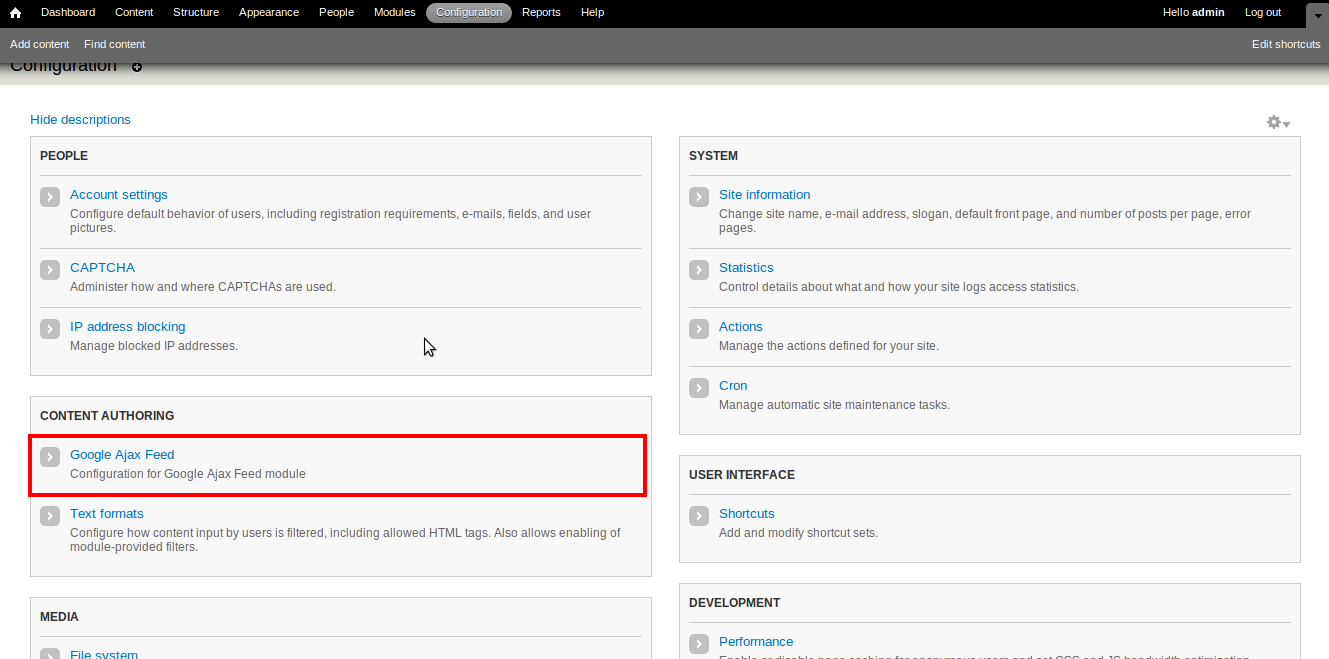1329x659 pixels.
Task: Click 'Add and modify shortcut sets.' description
Action: pos(798,533)
